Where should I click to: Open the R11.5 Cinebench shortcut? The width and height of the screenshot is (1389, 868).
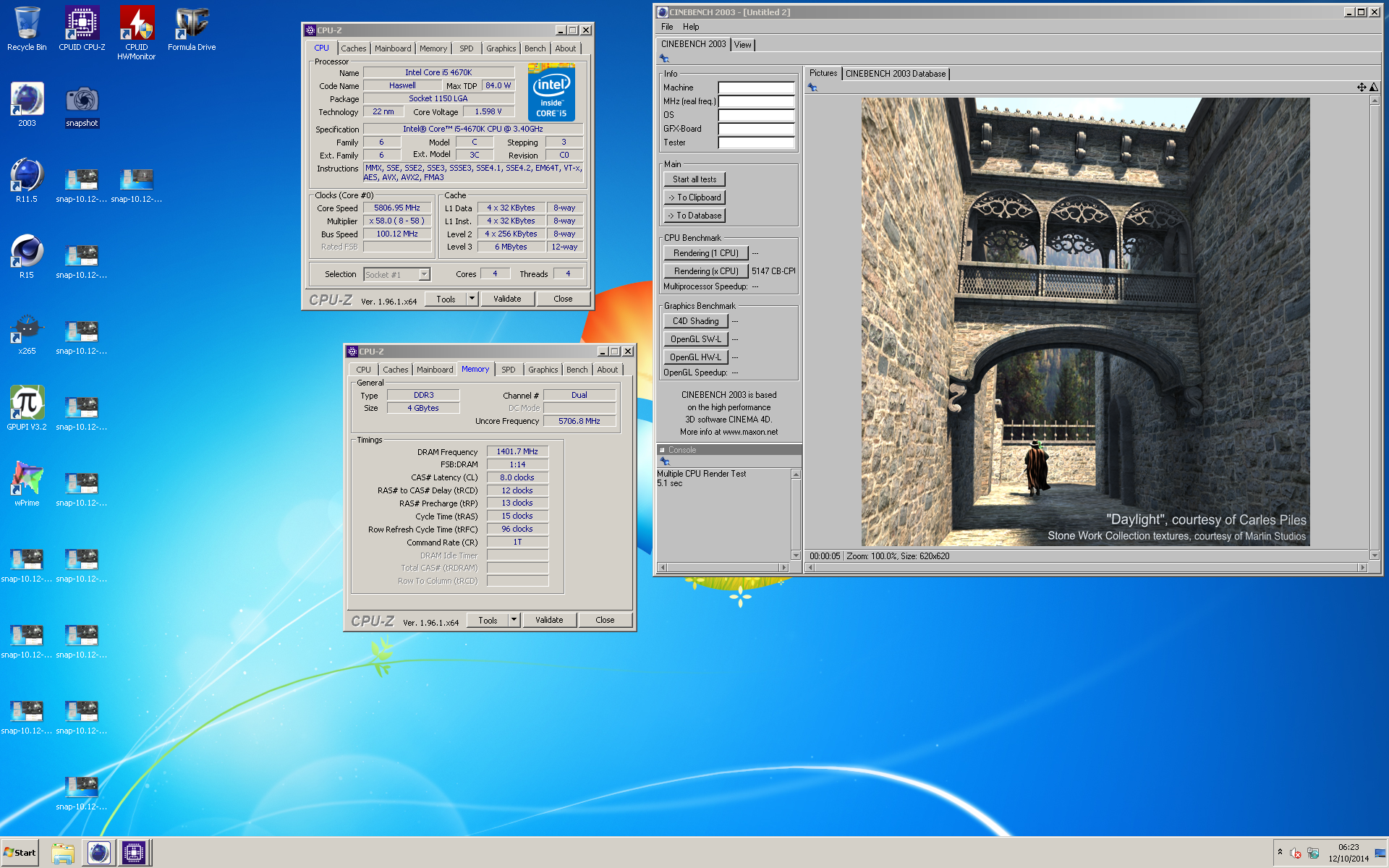(27, 181)
